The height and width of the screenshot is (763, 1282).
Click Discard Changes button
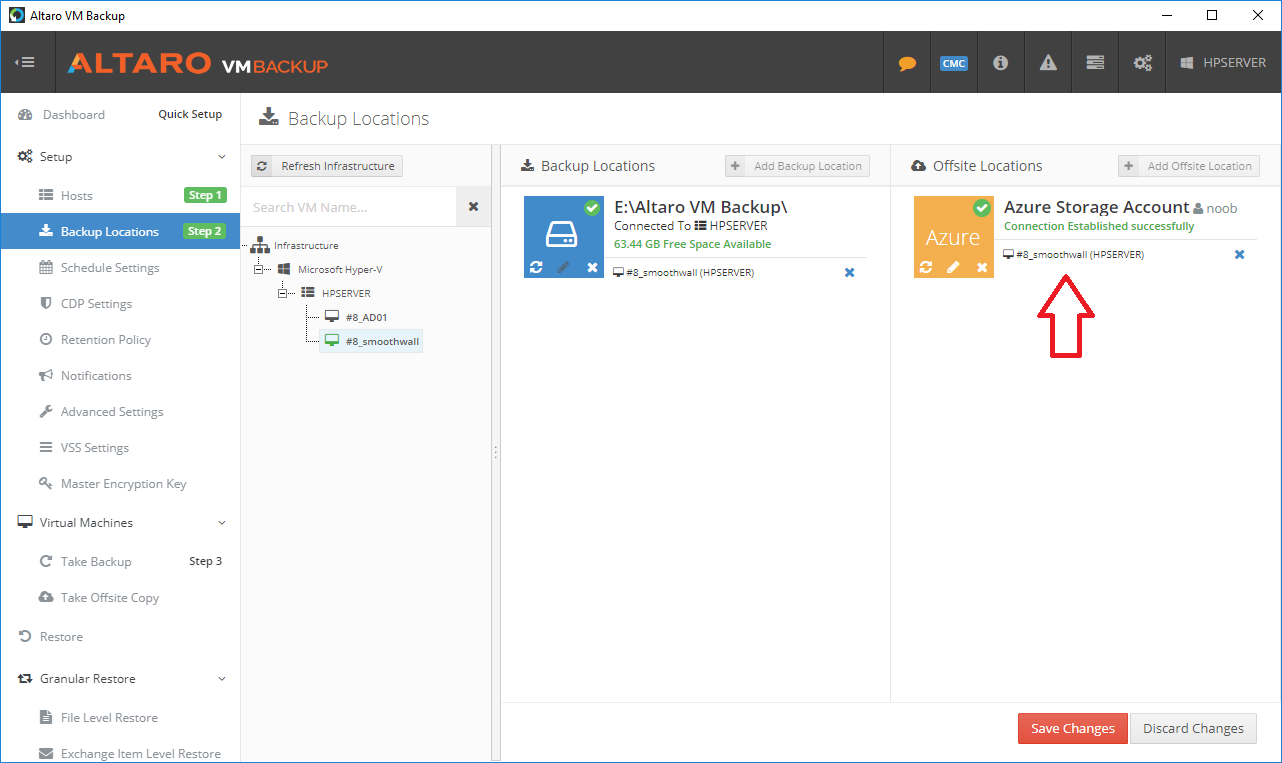[1193, 728]
